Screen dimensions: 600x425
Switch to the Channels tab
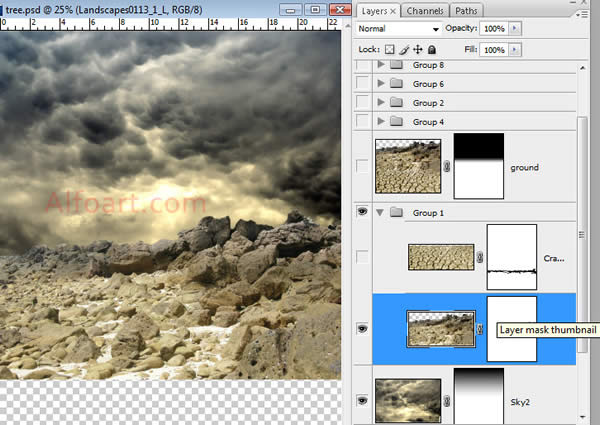[426, 11]
